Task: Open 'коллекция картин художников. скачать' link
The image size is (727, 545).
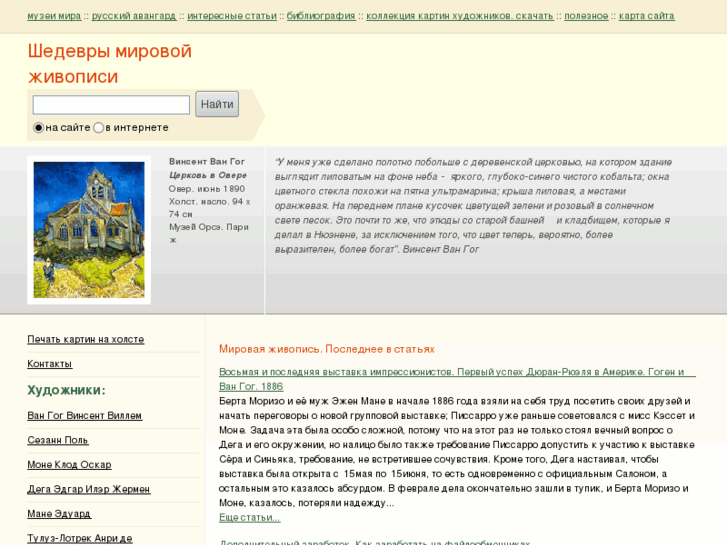Action: pyautogui.click(x=460, y=16)
